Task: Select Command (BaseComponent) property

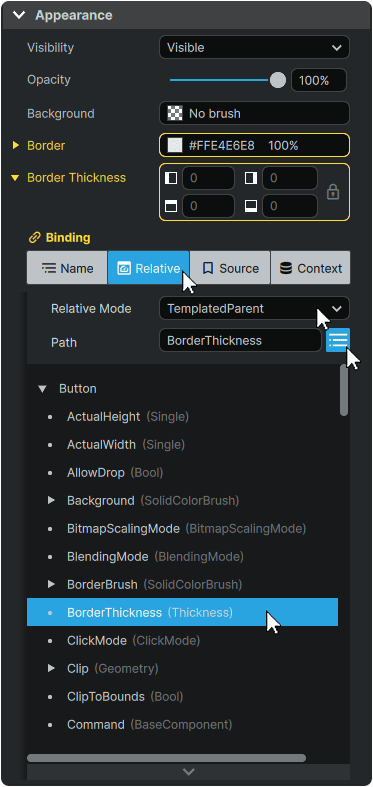Action: tap(150, 725)
